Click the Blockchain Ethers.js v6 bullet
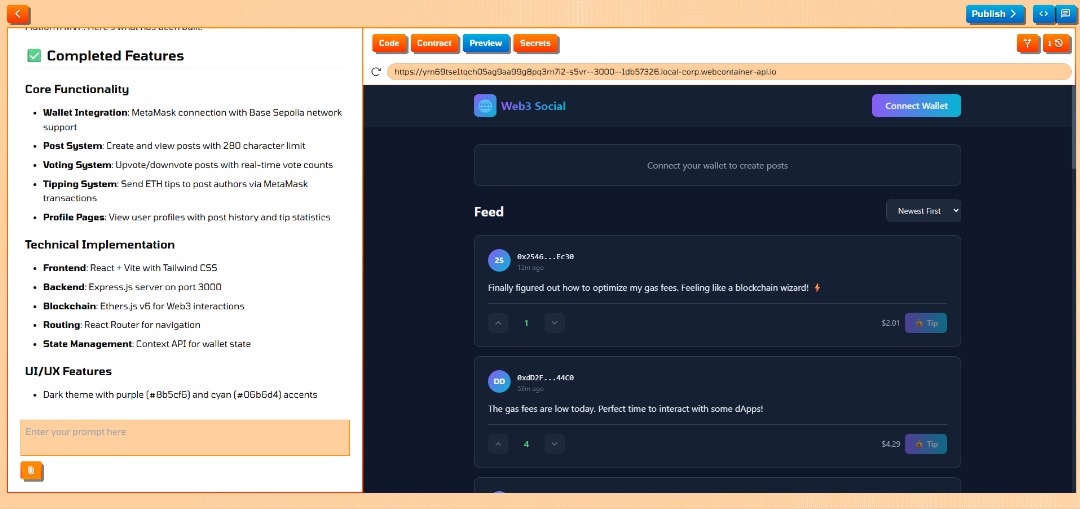Viewport: 1080px width, 509px height. click(143, 306)
